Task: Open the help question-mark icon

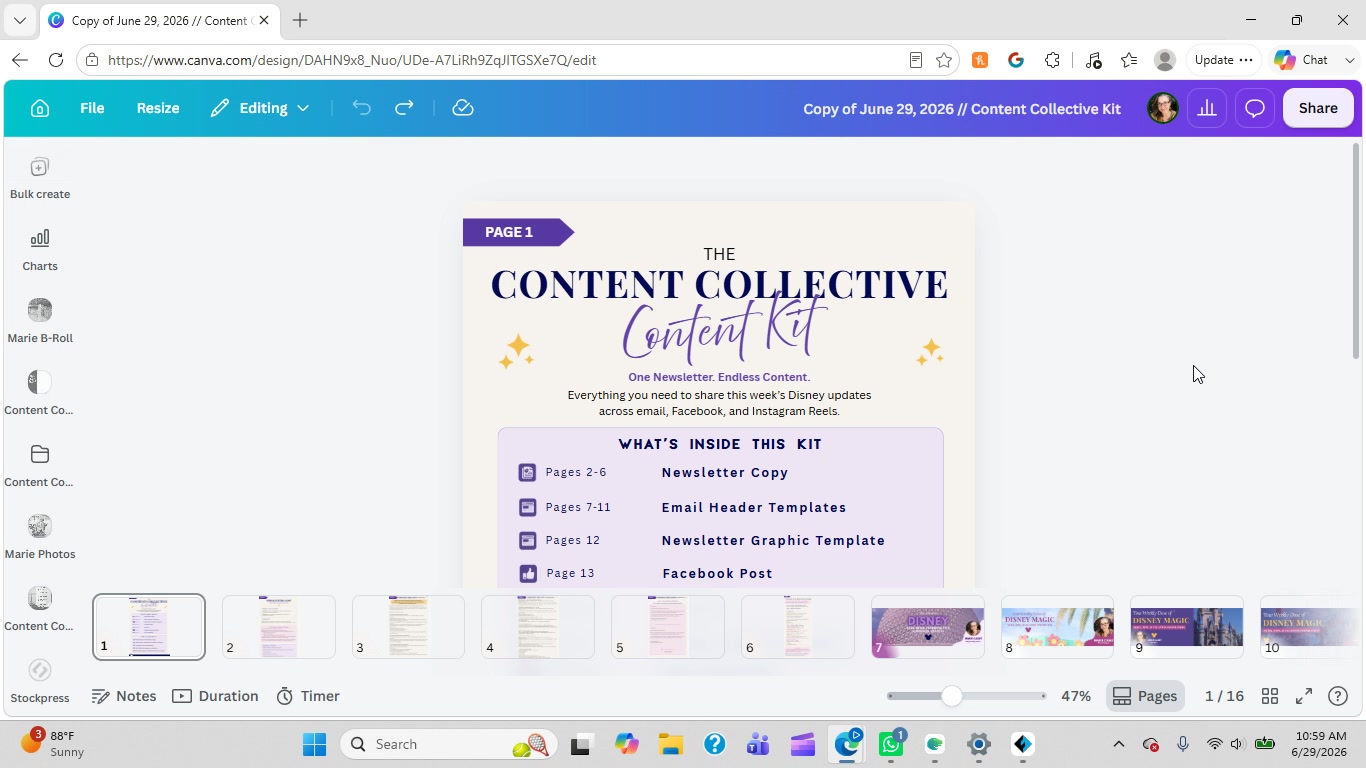Action: (x=1338, y=696)
